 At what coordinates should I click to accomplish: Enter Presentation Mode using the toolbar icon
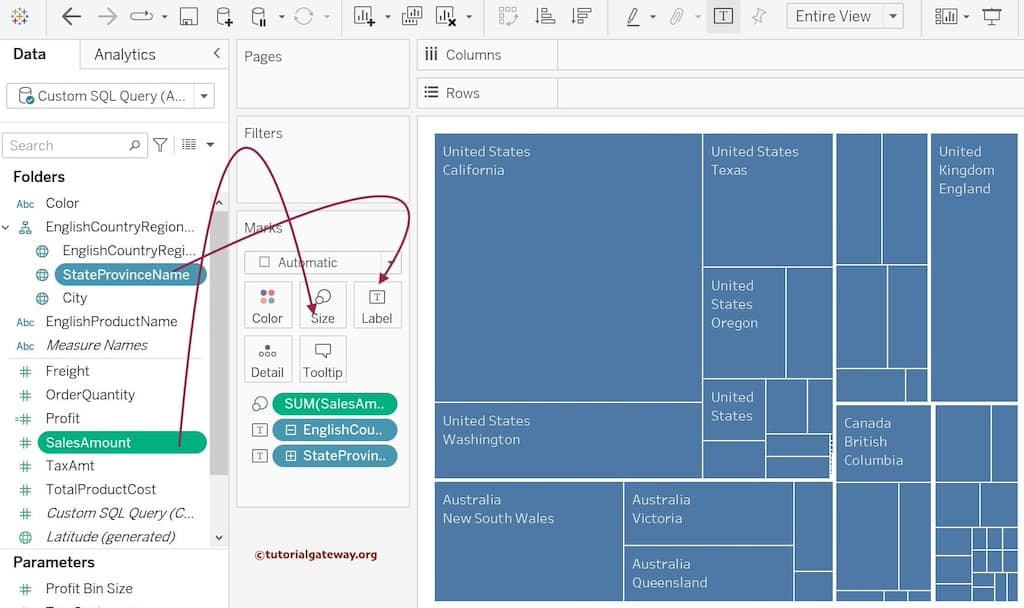(x=993, y=16)
